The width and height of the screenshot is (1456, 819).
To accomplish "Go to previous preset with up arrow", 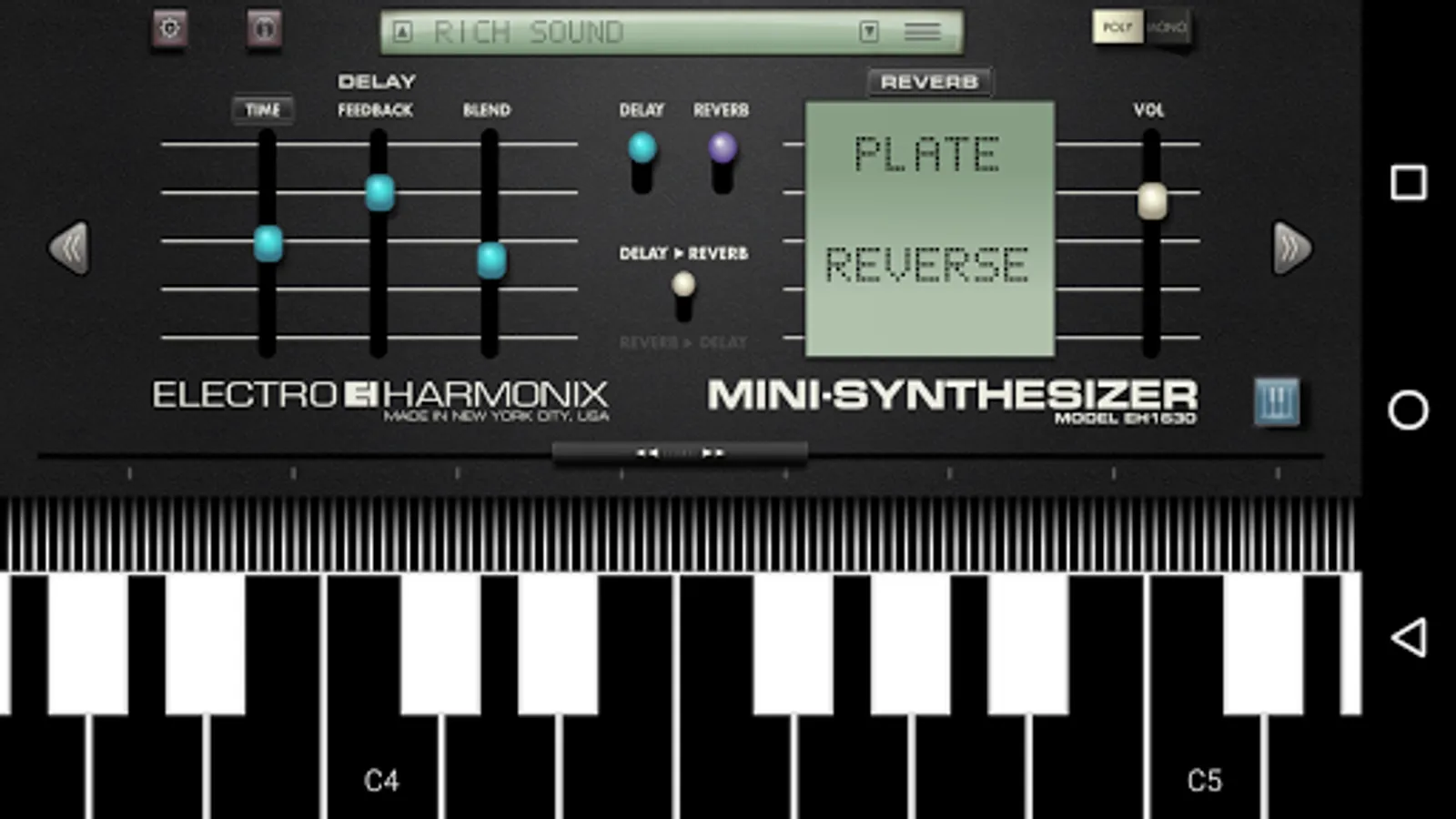I will point(402,33).
